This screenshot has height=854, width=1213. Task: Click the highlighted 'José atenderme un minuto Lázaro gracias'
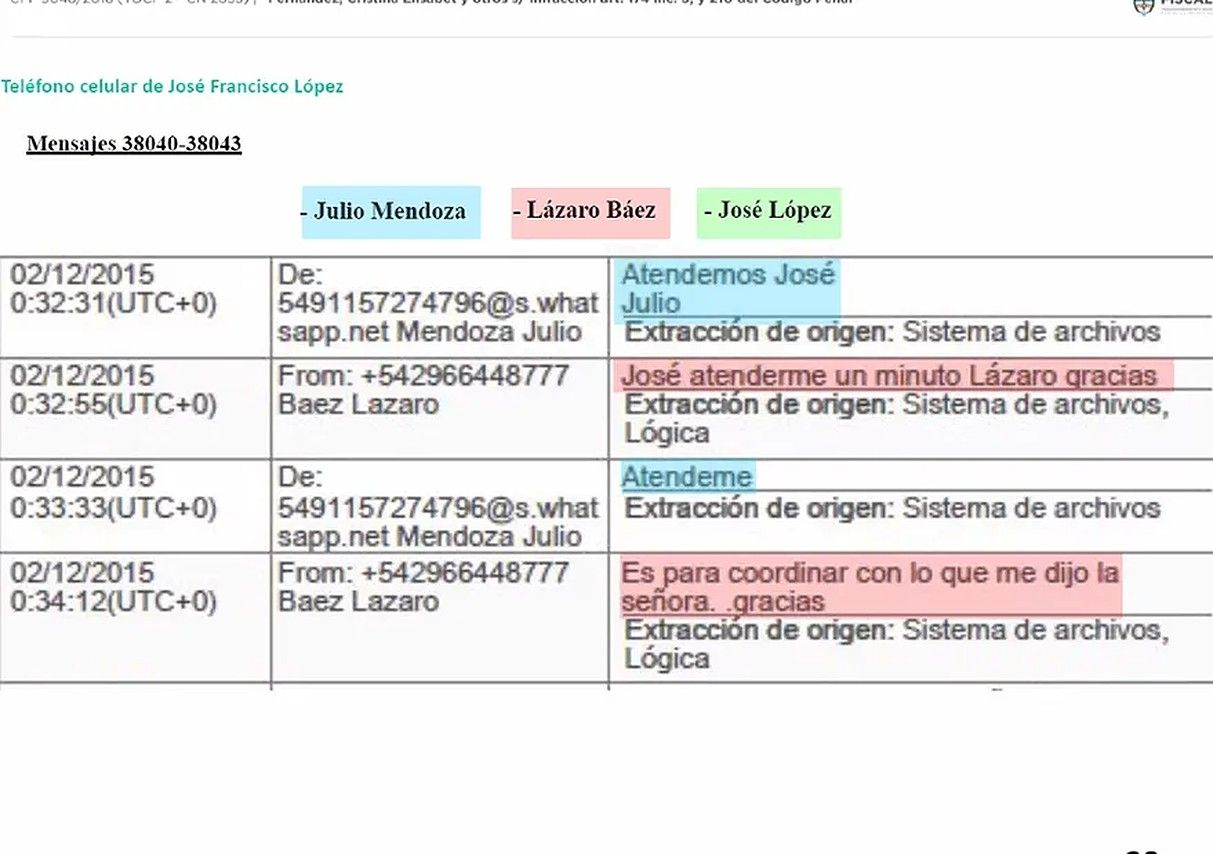pos(888,376)
